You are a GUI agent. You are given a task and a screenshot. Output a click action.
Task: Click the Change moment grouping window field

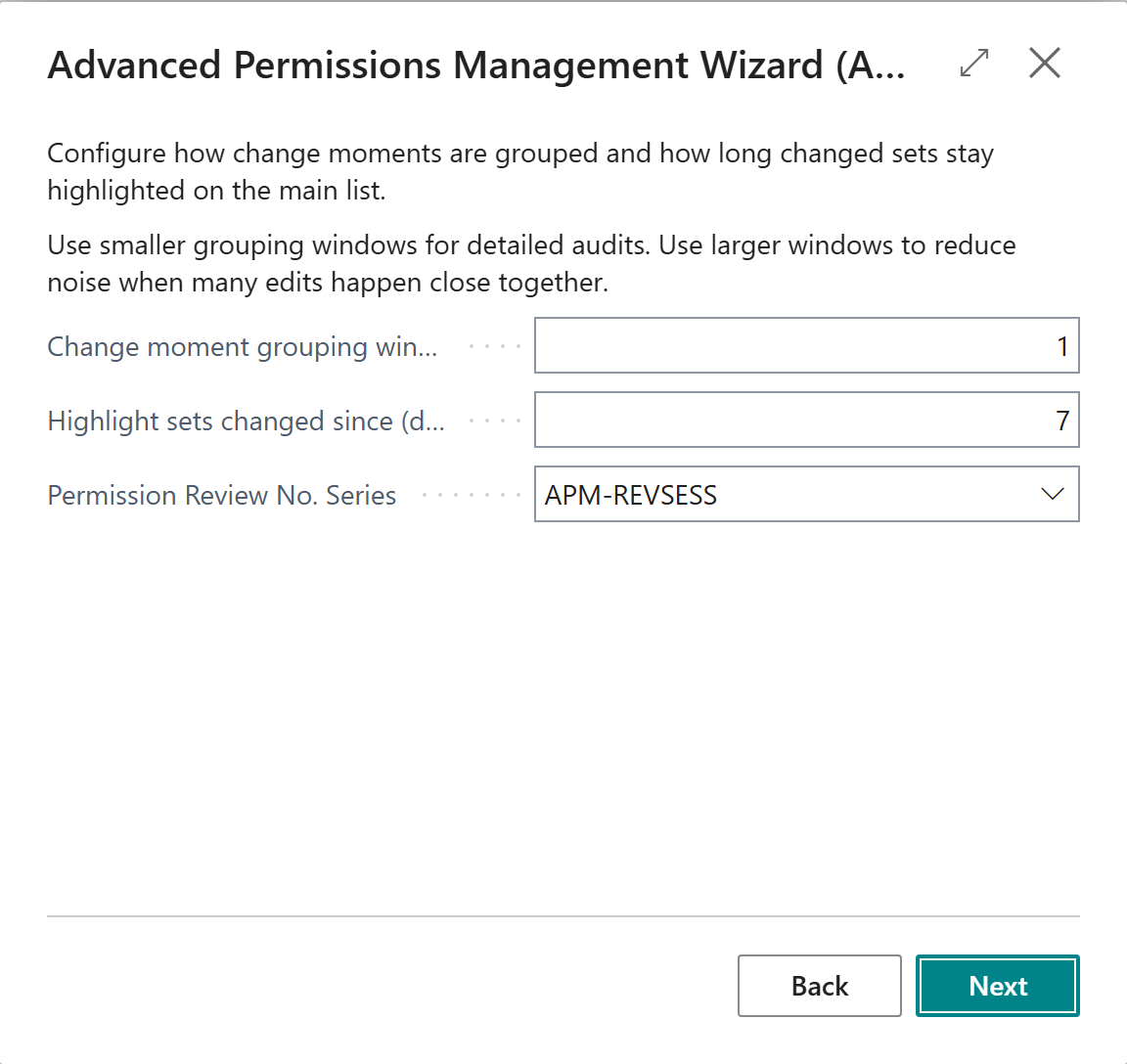(806, 345)
